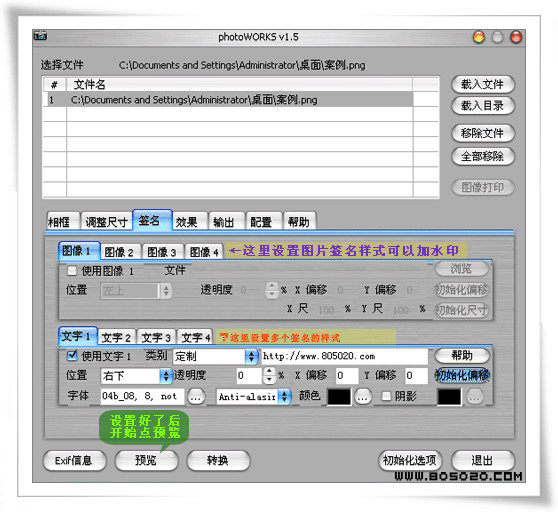
Task: Select the 图像 3 tab
Action: point(162,252)
